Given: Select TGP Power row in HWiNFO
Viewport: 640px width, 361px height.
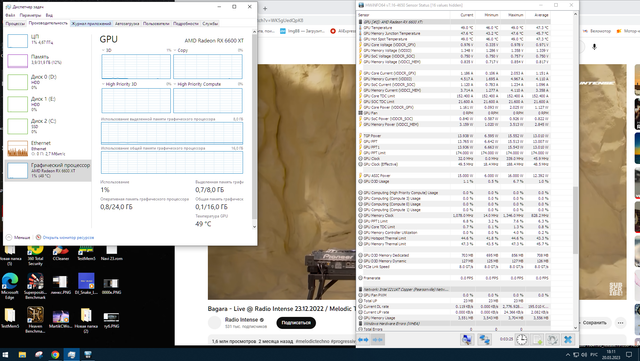Looking at the screenshot, I should coord(454,136).
